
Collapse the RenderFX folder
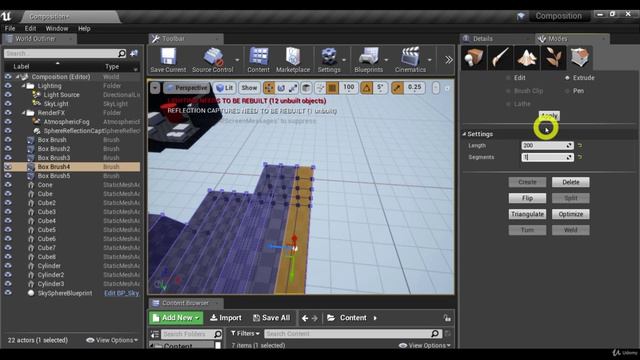pos(23,113)
